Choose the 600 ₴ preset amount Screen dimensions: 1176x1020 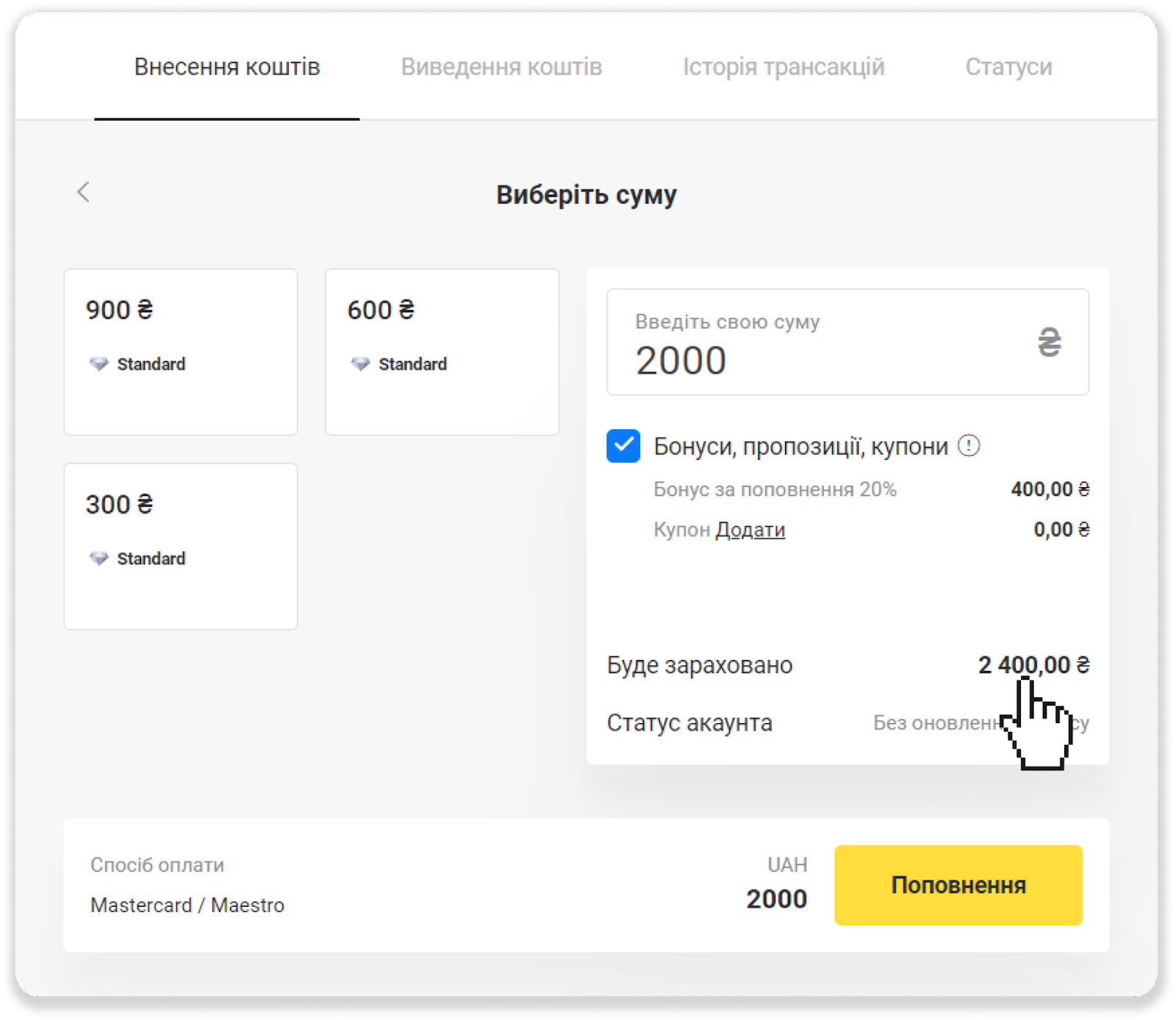(x=442, y=352)
